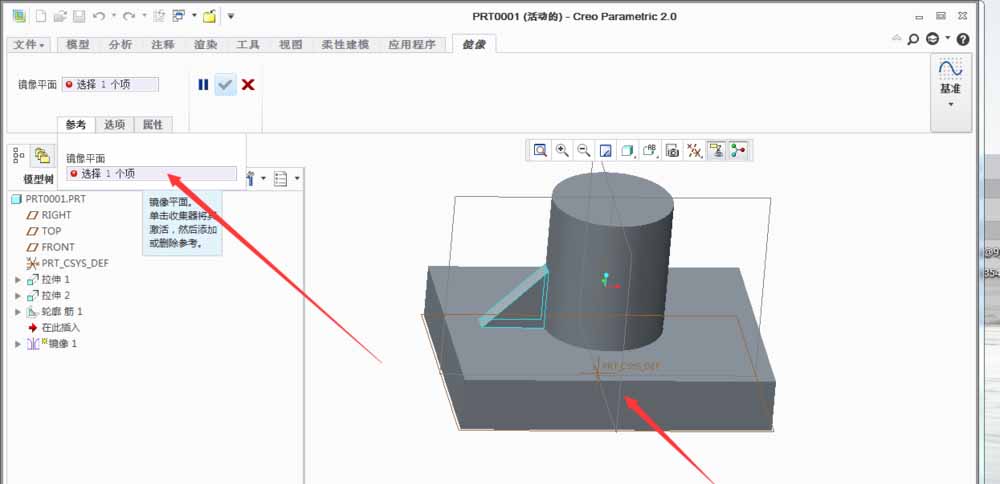Click the 在此插入 insert marker
1000x484 pixels.
point(61,328)
